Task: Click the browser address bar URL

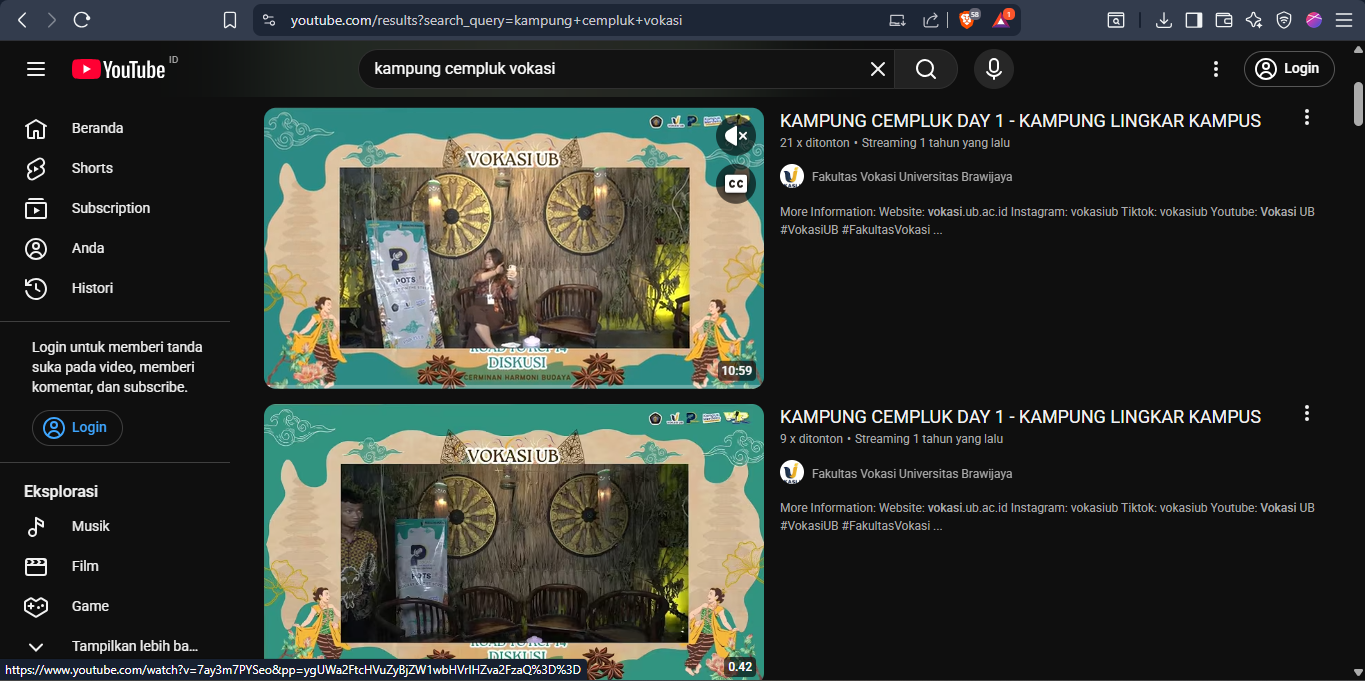Action: (487, 20)
